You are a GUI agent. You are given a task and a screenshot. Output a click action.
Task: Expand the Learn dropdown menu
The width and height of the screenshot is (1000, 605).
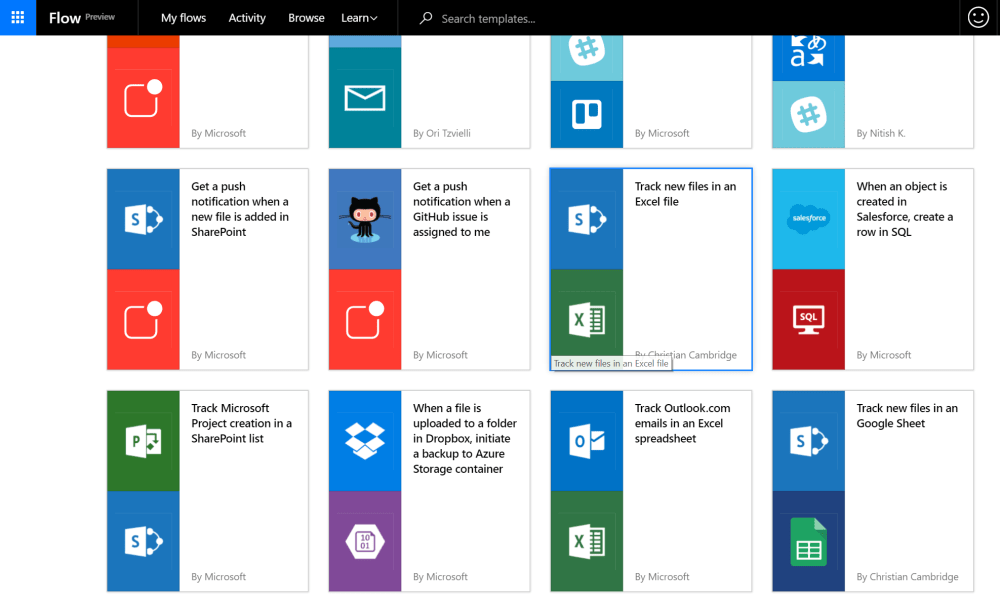coord(359,18)
